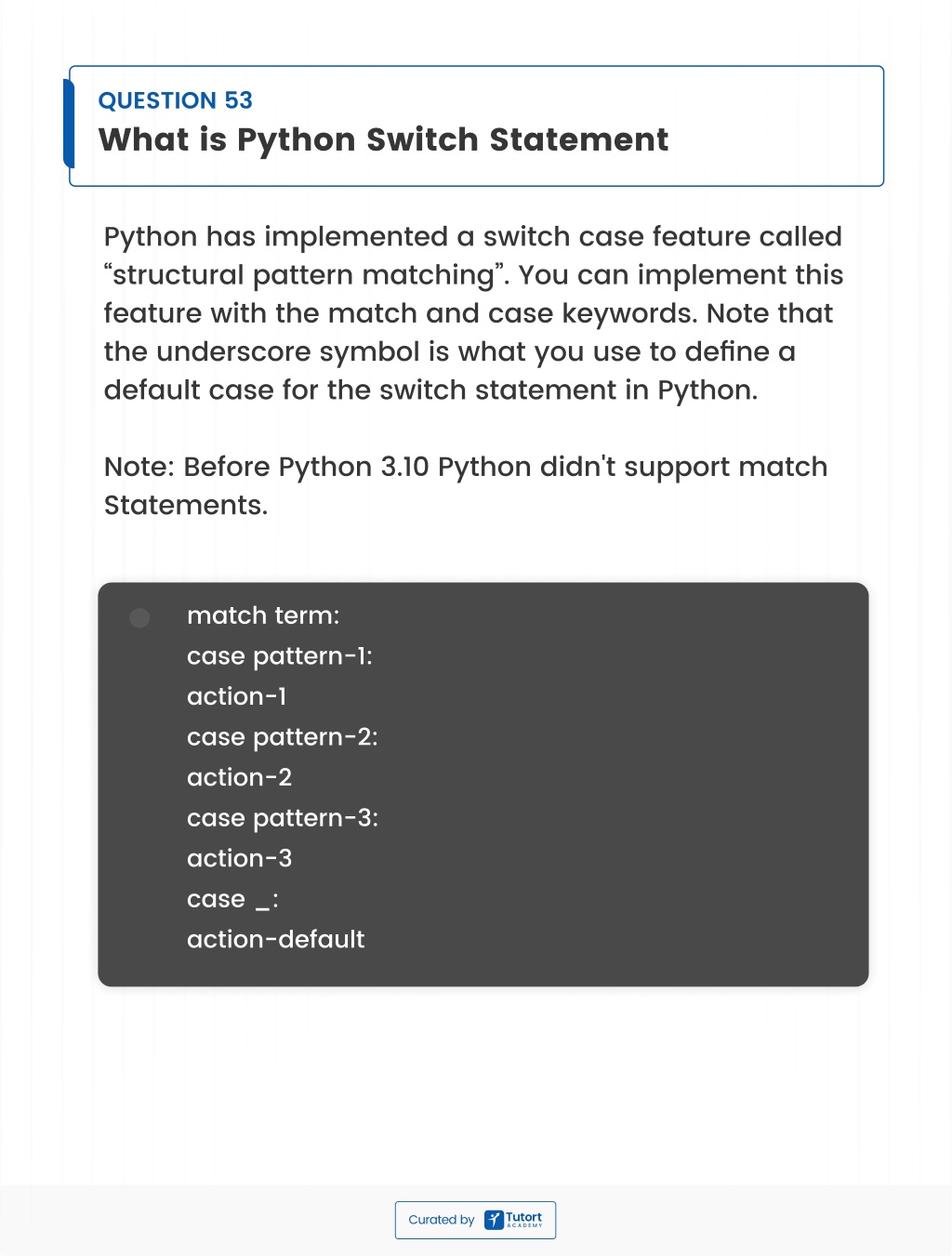952x1256 pixels.
Task: Click the action-1 code line
Action: coord(237,696)
